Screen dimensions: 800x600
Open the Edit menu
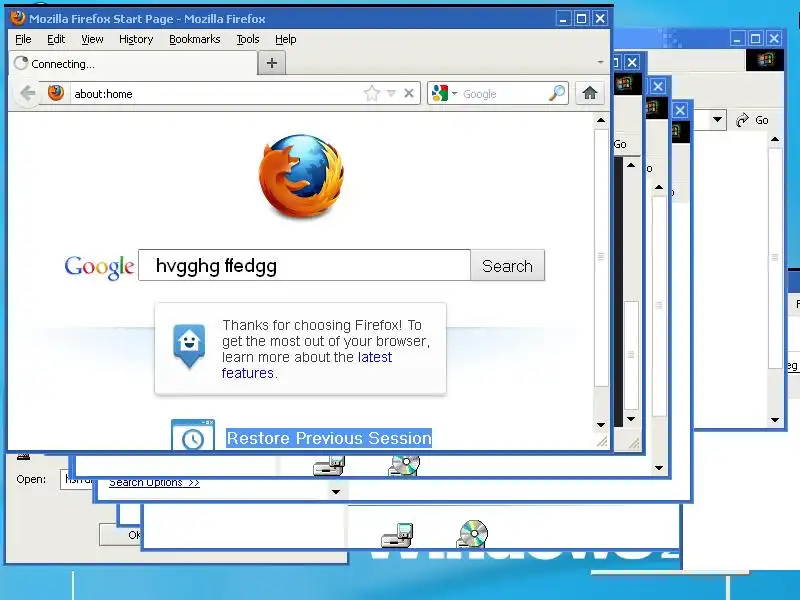56,39
